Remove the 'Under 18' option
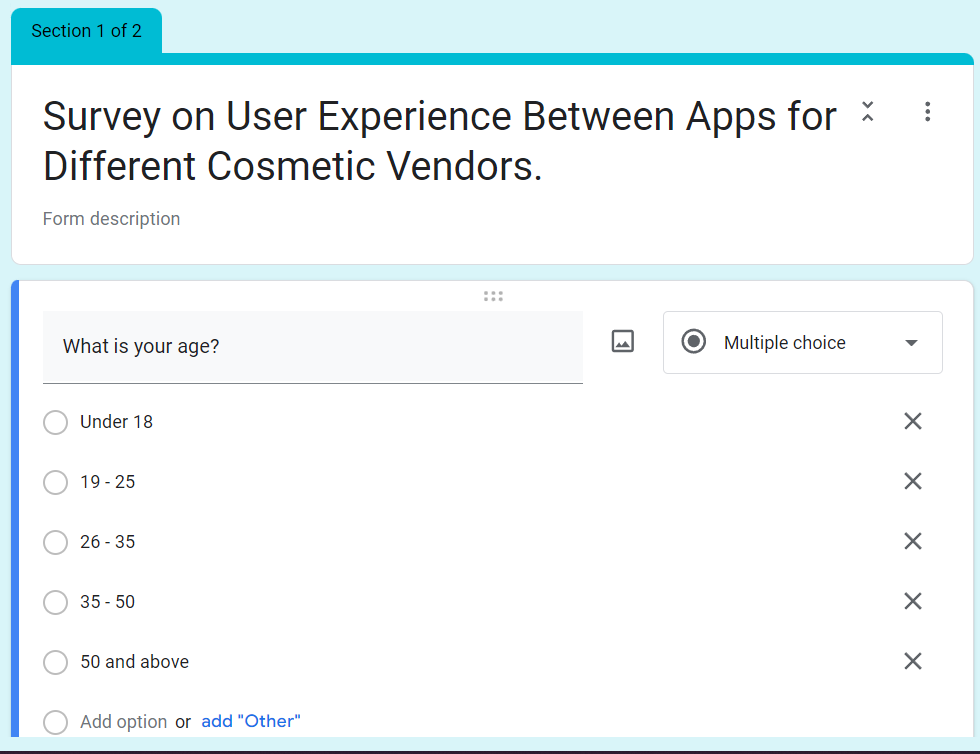Image resolution: width=980 pixels, height=754 pixels. click(x=913, y=421)
